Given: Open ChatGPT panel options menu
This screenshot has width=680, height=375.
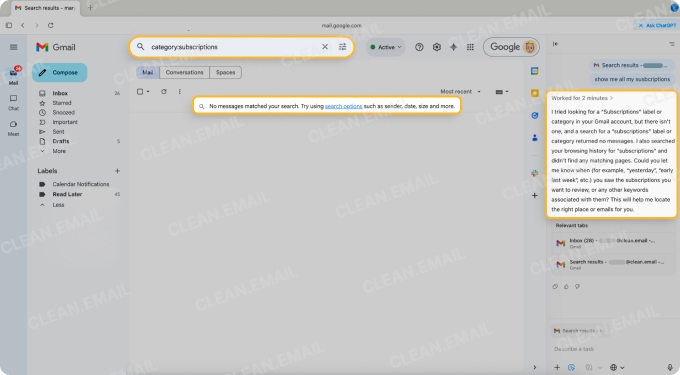Looking at the screenshot, I should pos(672,44).
